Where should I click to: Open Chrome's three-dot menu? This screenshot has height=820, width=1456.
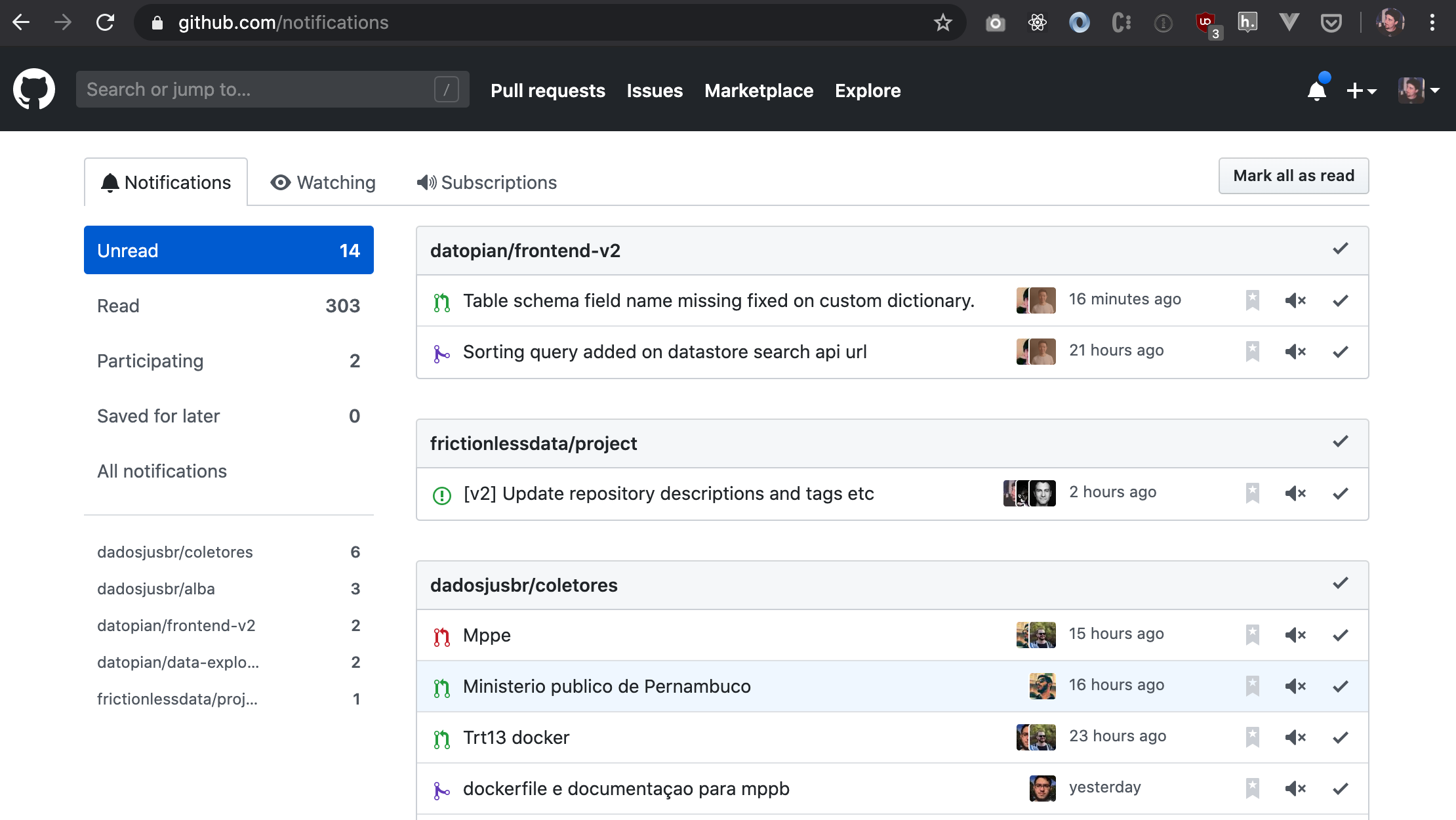click(x=1432, y=23)
